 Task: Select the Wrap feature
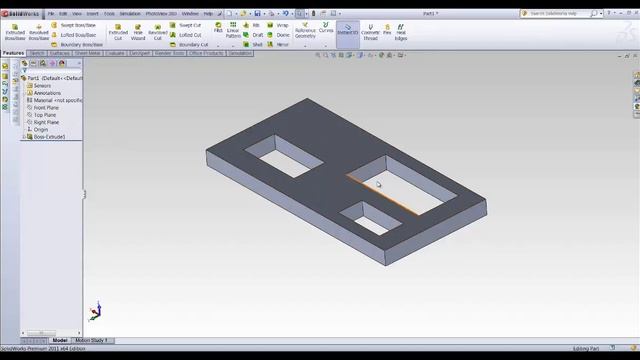278,25
